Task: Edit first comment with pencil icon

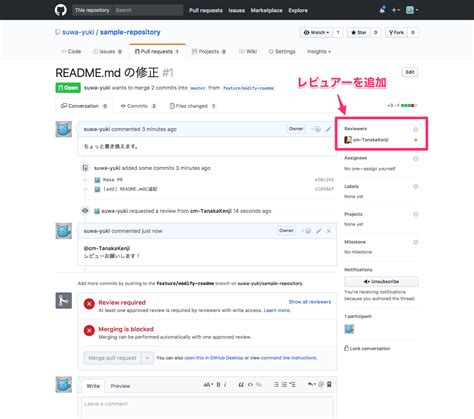Action: tap(328, 129)
